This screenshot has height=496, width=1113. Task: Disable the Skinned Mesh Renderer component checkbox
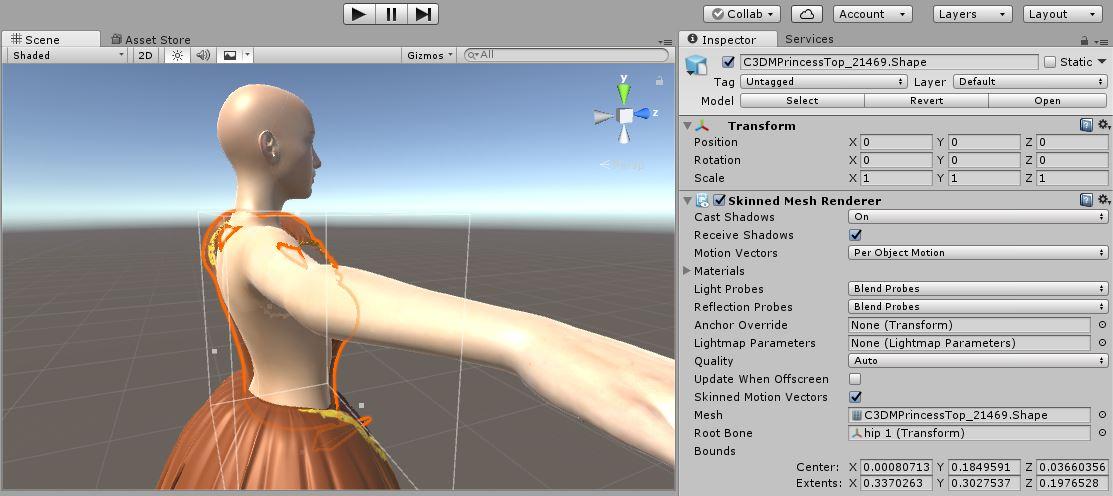click(719, 201)
